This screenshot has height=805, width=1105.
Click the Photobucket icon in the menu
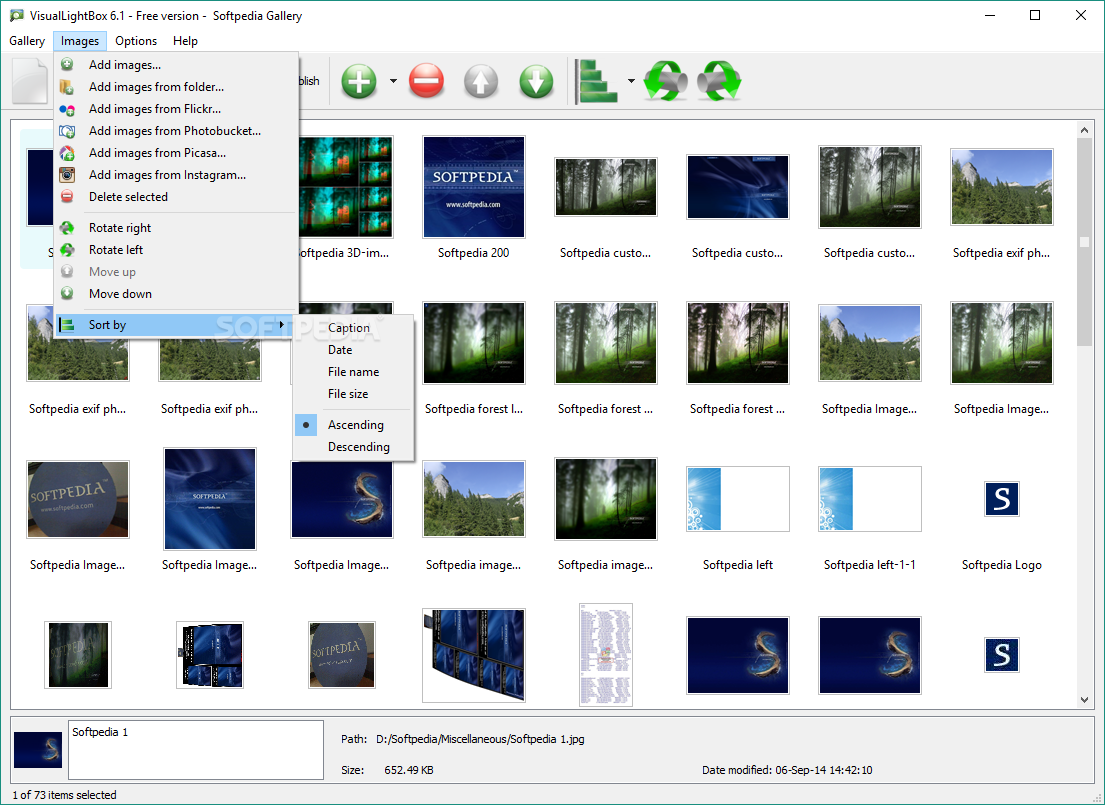click(x=67, y=131)
